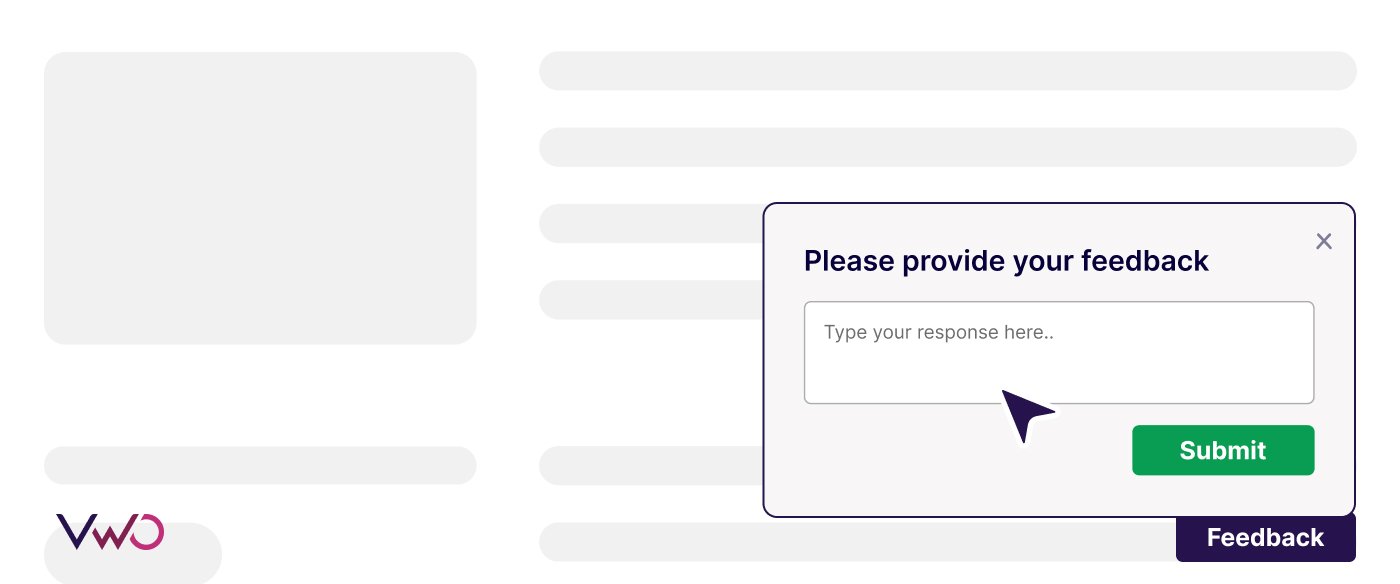This screenshot has height=584, width=1400.
Task: Click the word "feedback" in the dialog heading
Action: tap(1145, 261)
